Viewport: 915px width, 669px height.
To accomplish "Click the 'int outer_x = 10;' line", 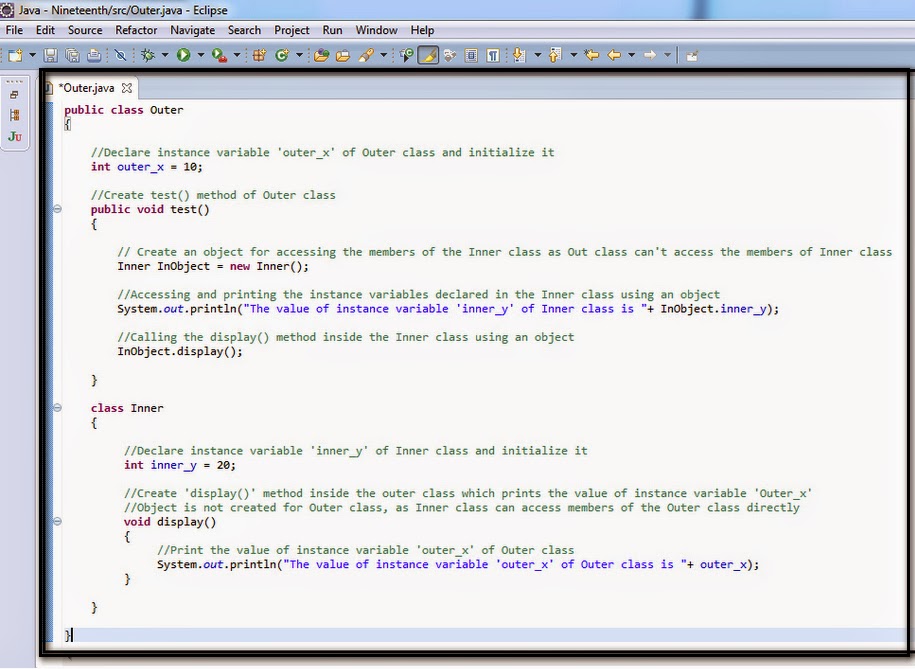I will pos(146,167).
